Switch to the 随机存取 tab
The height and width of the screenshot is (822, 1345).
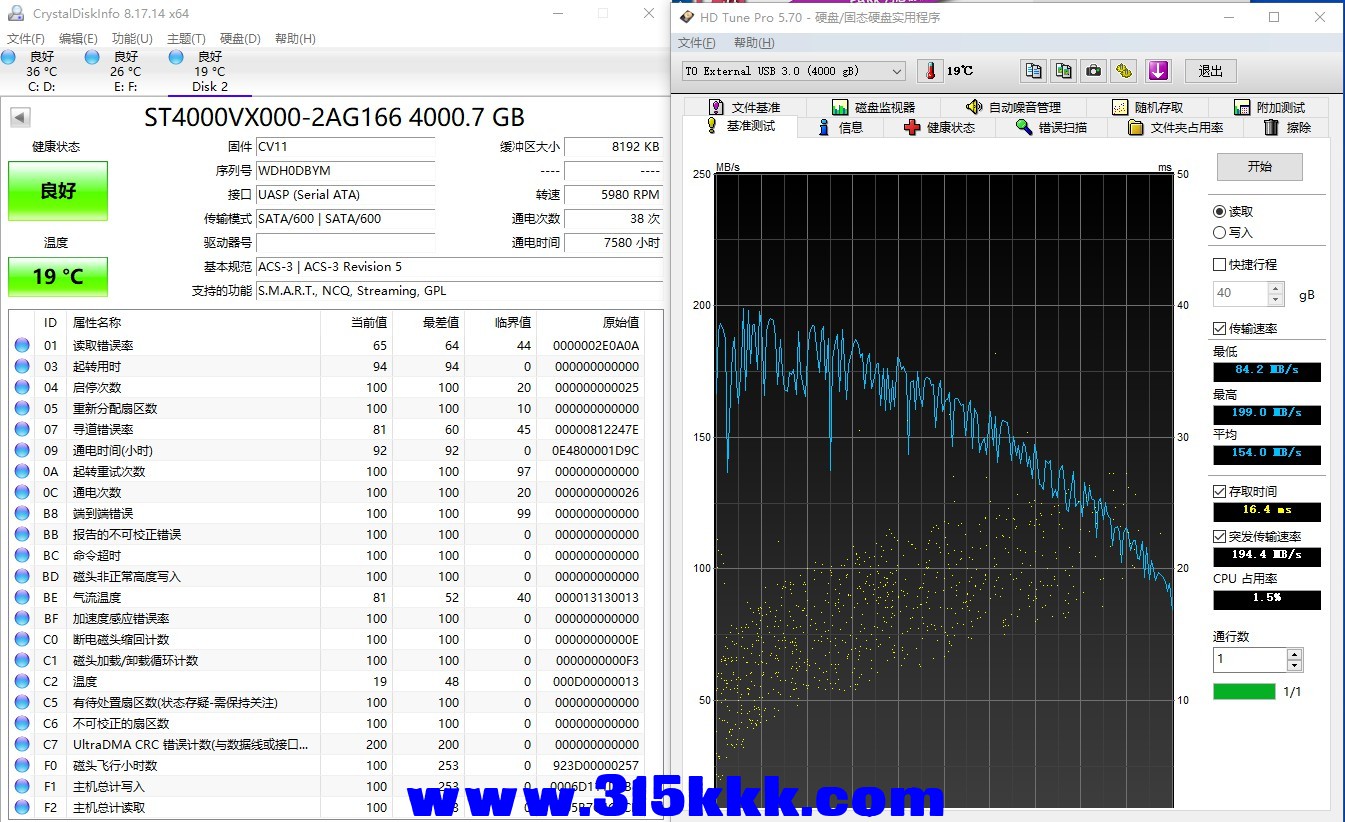tap(1147, 107)
